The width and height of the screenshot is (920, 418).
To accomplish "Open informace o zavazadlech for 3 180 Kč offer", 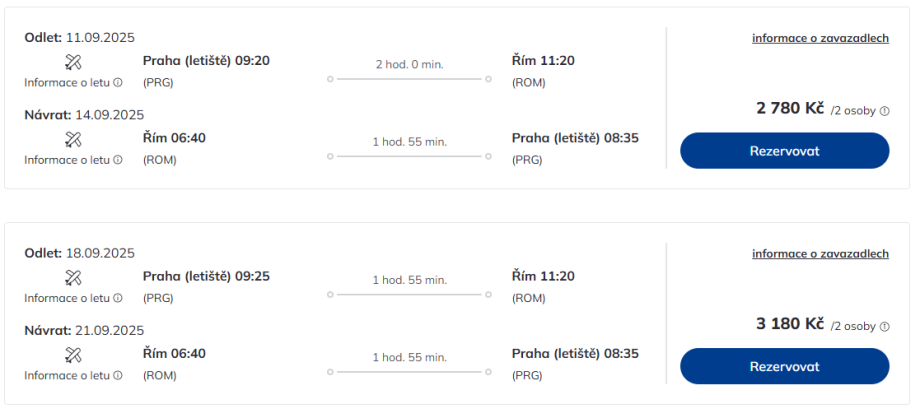I will tap(820, 254).
